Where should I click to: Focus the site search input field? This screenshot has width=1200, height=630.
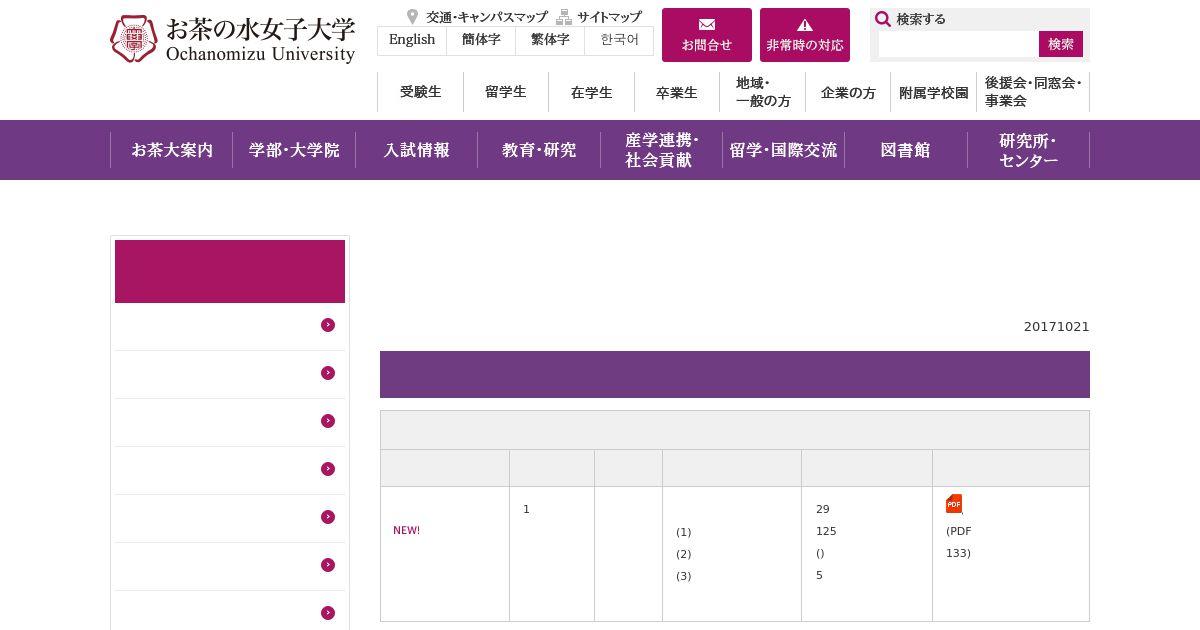point(958,44)
